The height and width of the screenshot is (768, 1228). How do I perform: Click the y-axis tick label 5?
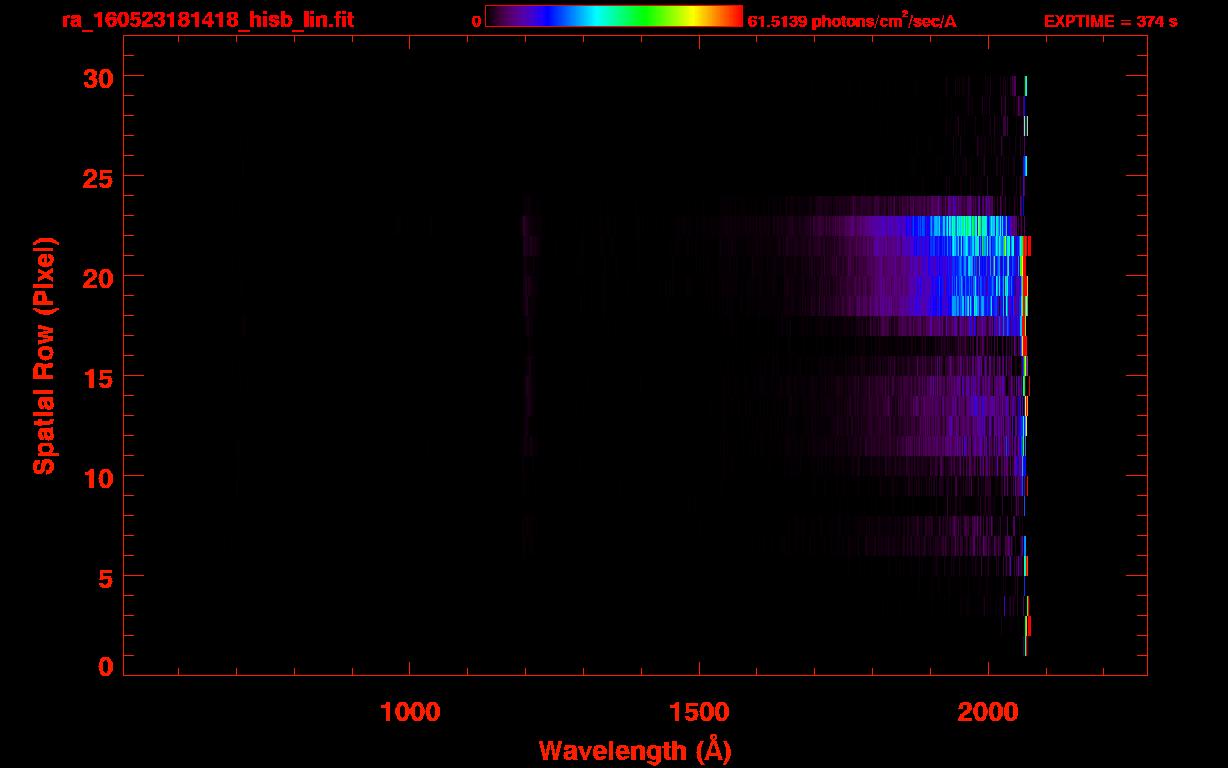click(106, 577)
